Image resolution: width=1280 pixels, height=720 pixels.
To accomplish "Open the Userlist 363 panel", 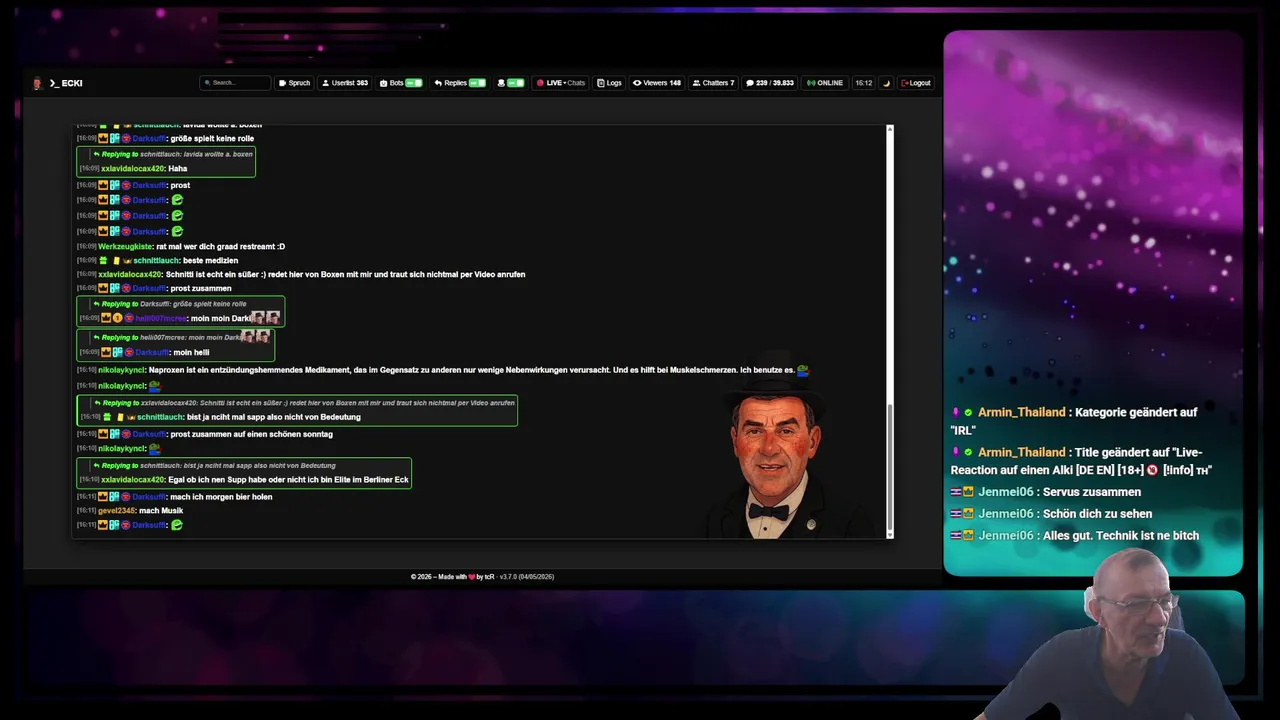I will click(344, 83).
